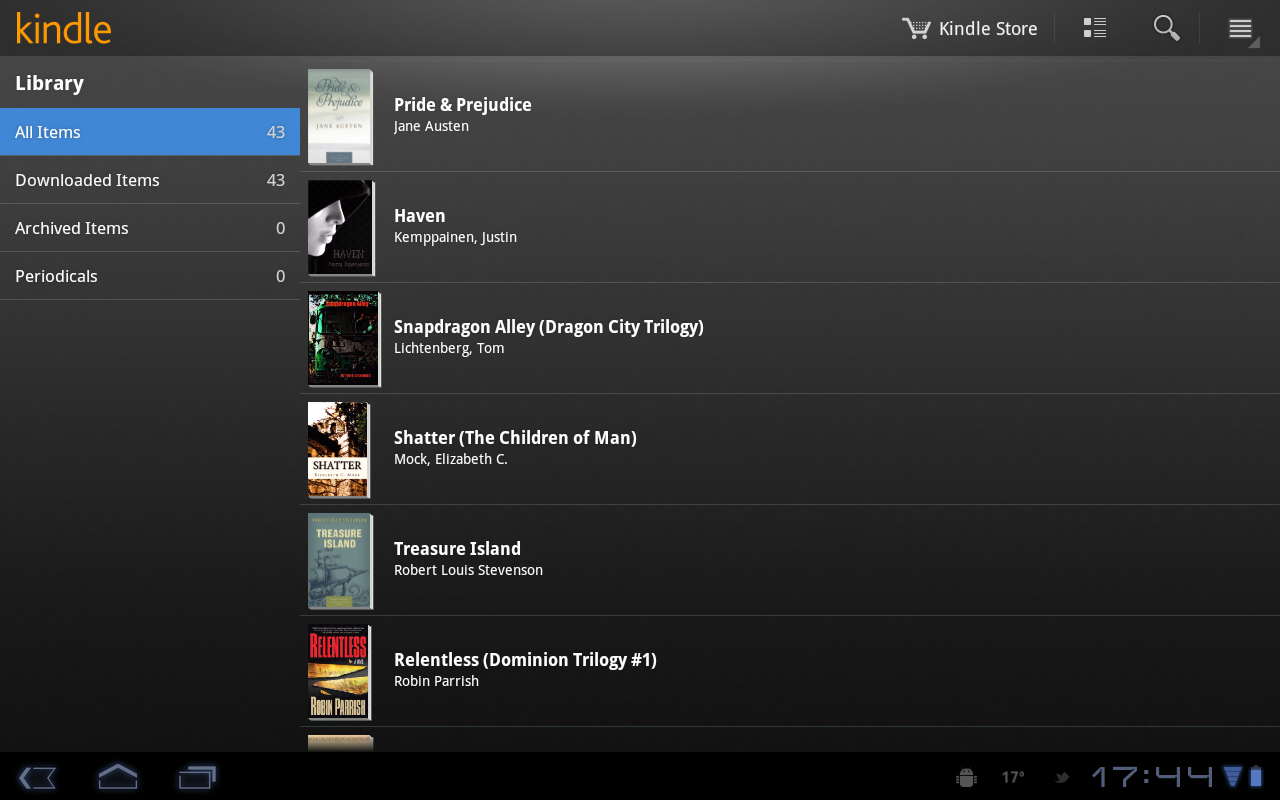Select Treasure Island title
Image resolution: width=1280 pixels, height=800 pixels.
[x=457, y=549]
